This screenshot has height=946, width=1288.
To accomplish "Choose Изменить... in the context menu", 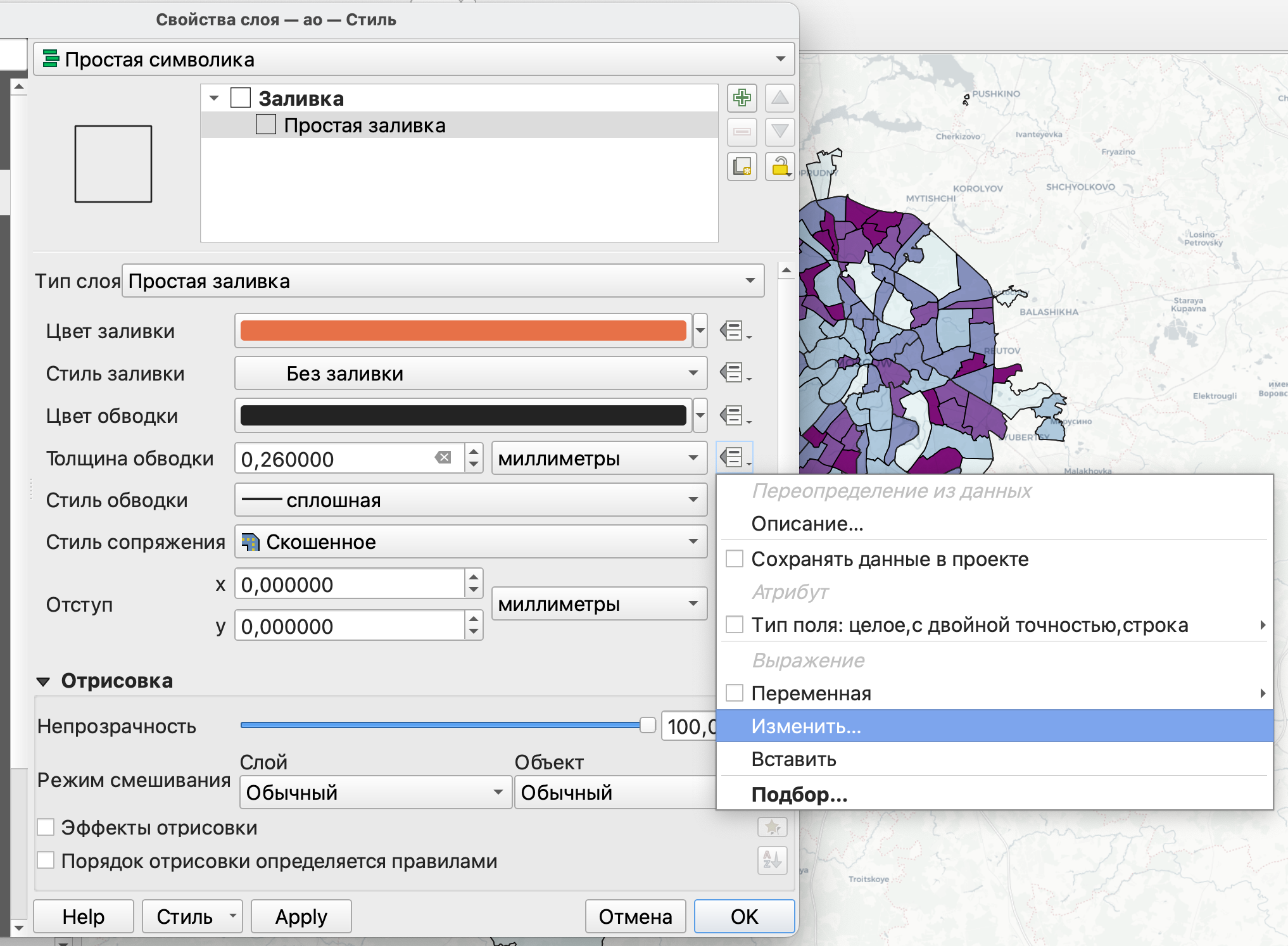I will click(x=805, y=726).
